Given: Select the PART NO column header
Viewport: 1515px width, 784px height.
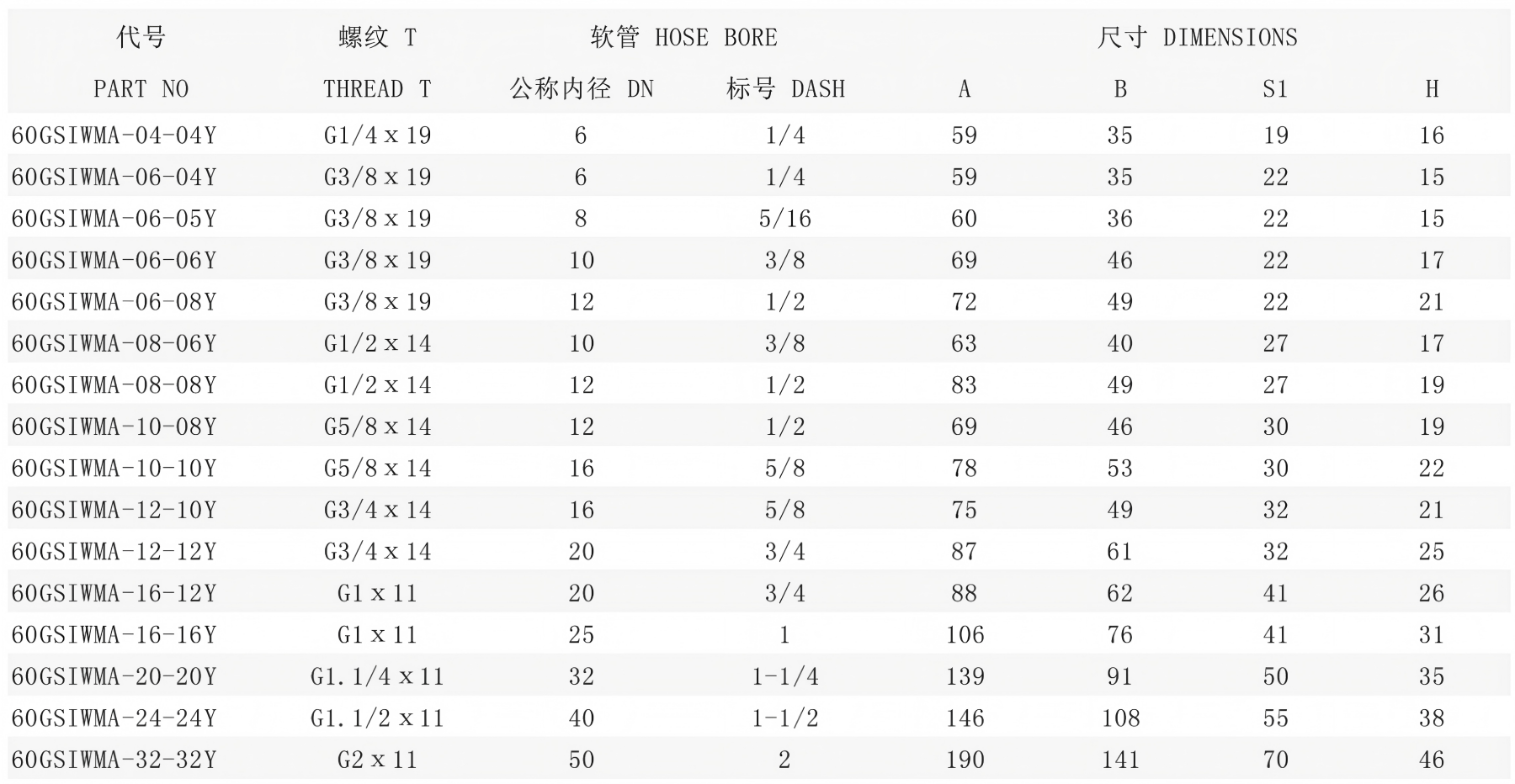Looking at the screenshot, I should tap(141, 89).
